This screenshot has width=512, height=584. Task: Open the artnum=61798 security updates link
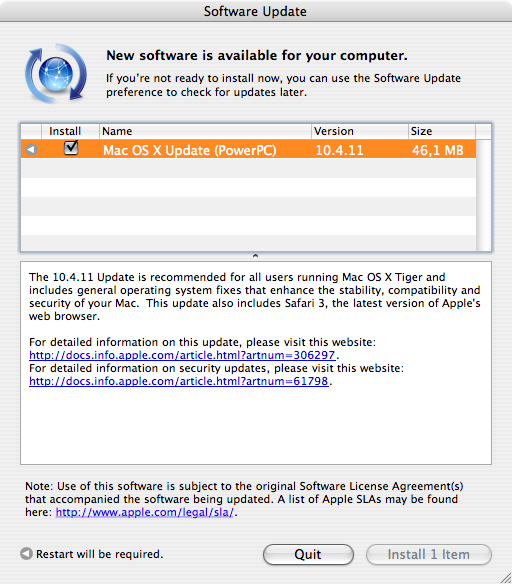point(179,381)
